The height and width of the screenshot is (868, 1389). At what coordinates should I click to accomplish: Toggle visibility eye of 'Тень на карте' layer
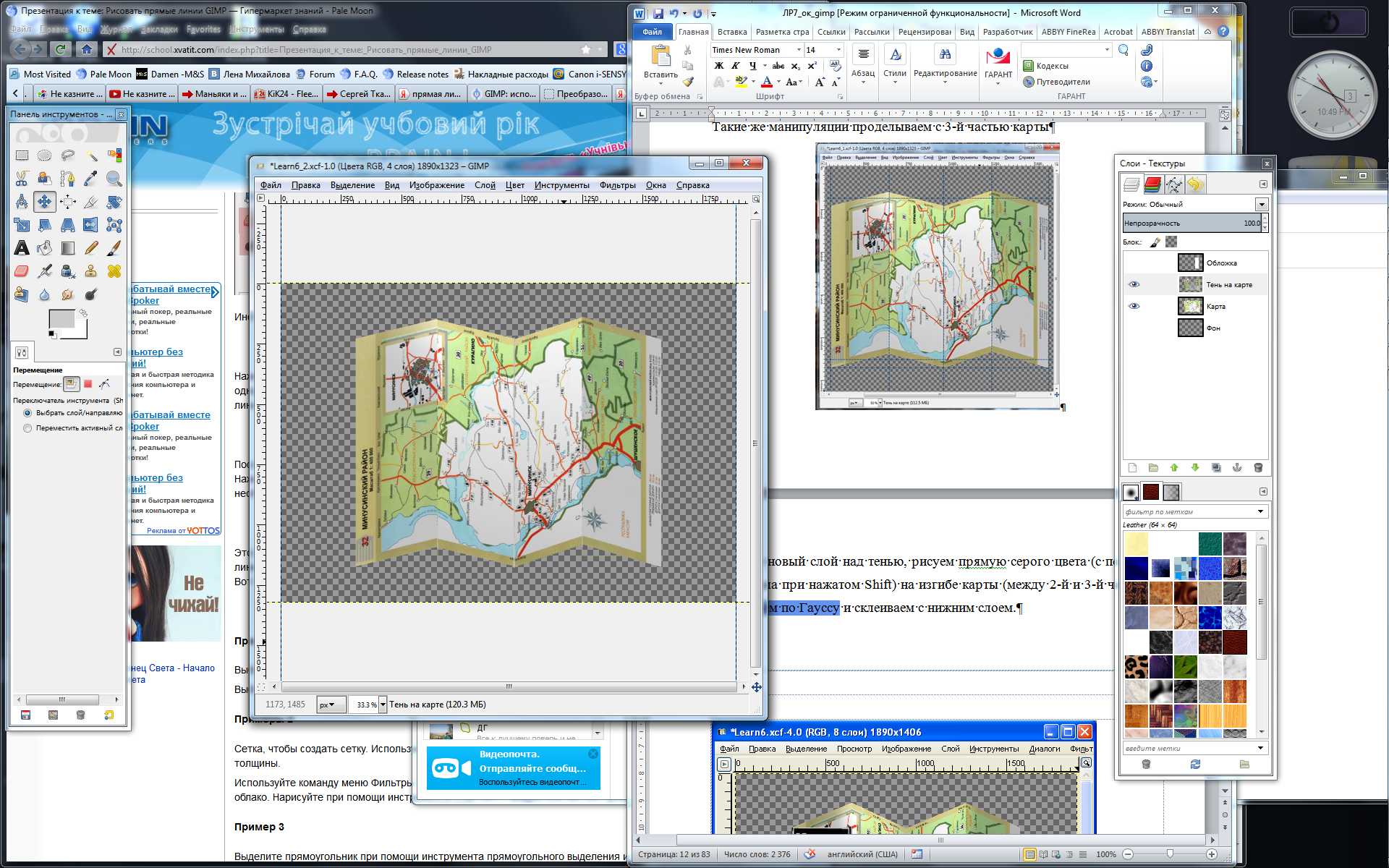point(1134,284)
